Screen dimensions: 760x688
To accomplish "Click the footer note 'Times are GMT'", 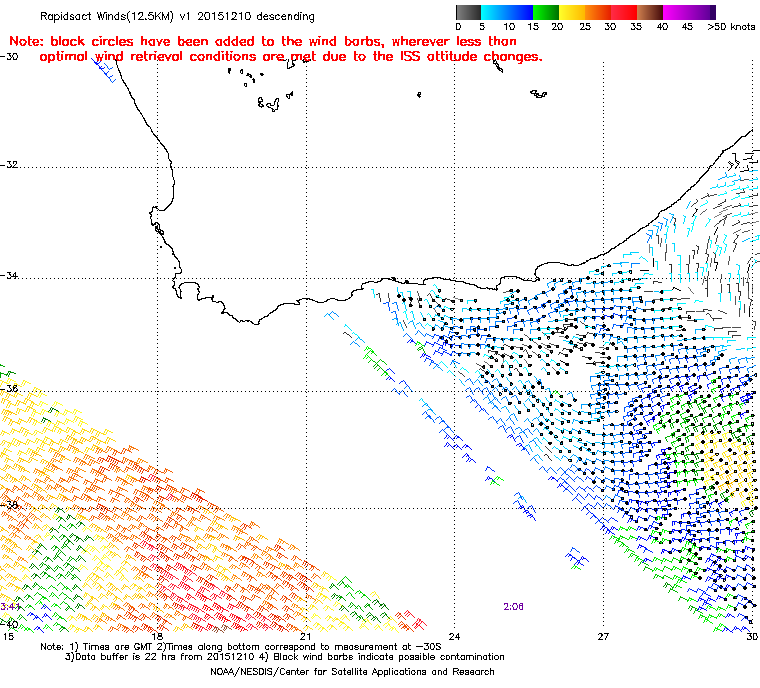I will (x=118, y=647).
